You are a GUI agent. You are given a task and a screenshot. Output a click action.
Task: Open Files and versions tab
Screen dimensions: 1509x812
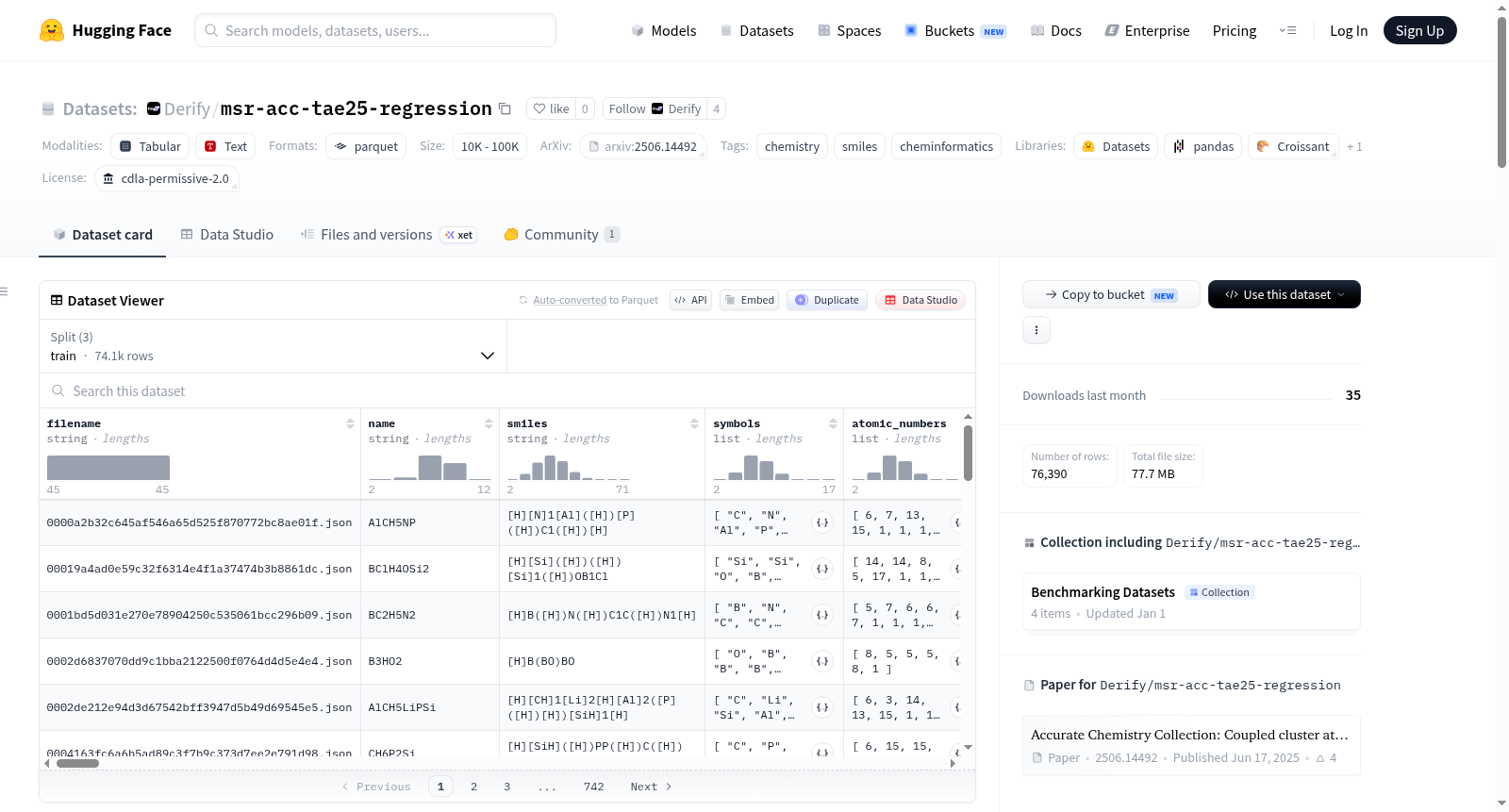pyautogui.click(x=388, y=235)
